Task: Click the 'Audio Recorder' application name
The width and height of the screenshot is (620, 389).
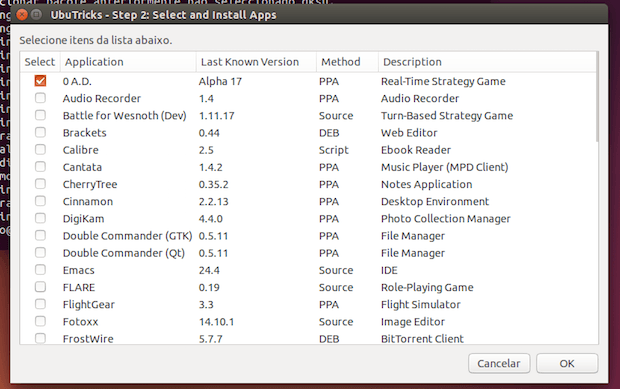Action: click(x=102, y=98)
